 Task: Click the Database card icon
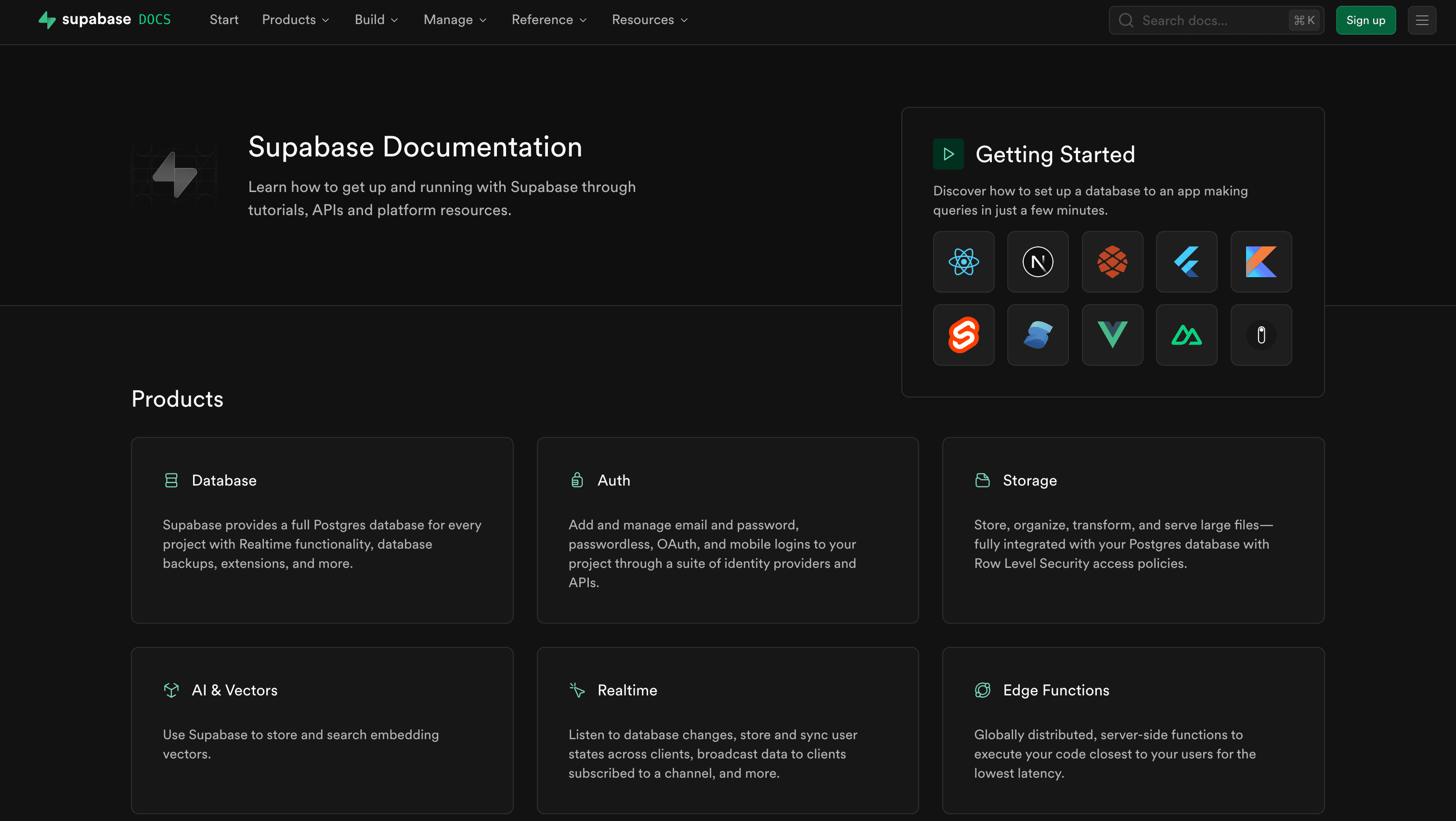coord(171,480)
